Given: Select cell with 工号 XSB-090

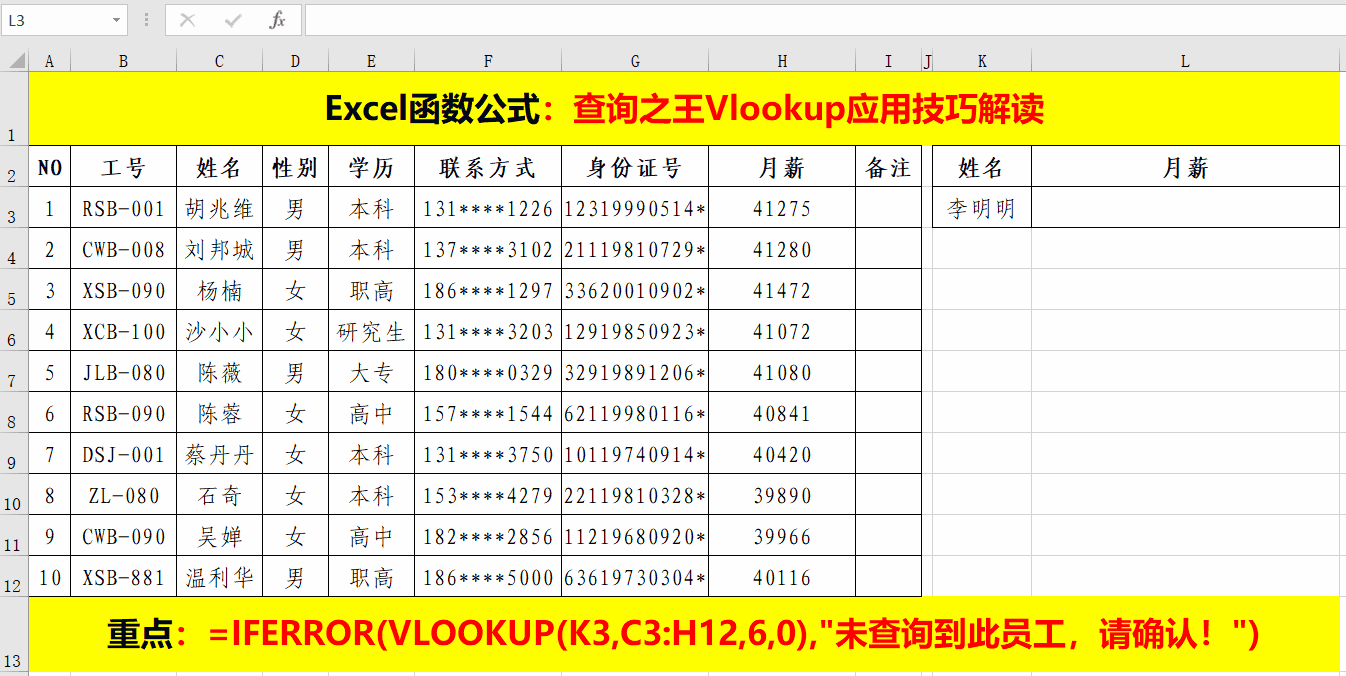Looking at the screenshot, I should [123, 289].
